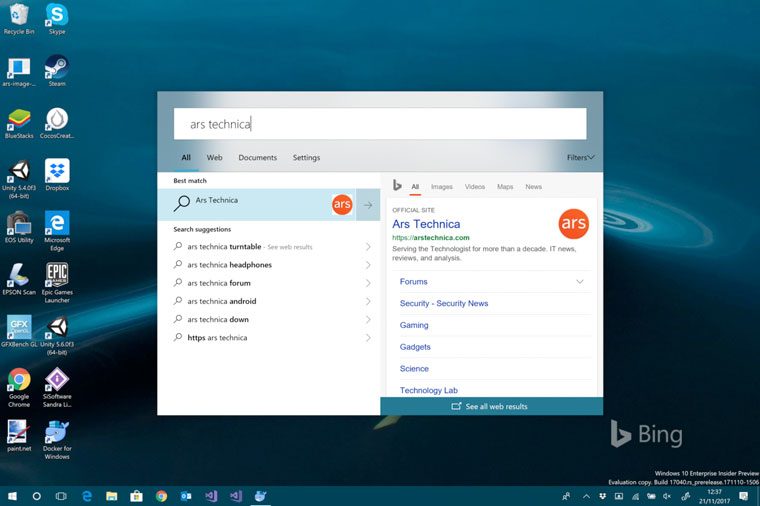The height and width of the screenshot is (506, 760).
Task: Click the SiSoftware Sandra desktop icon
Action: [57, 388]
